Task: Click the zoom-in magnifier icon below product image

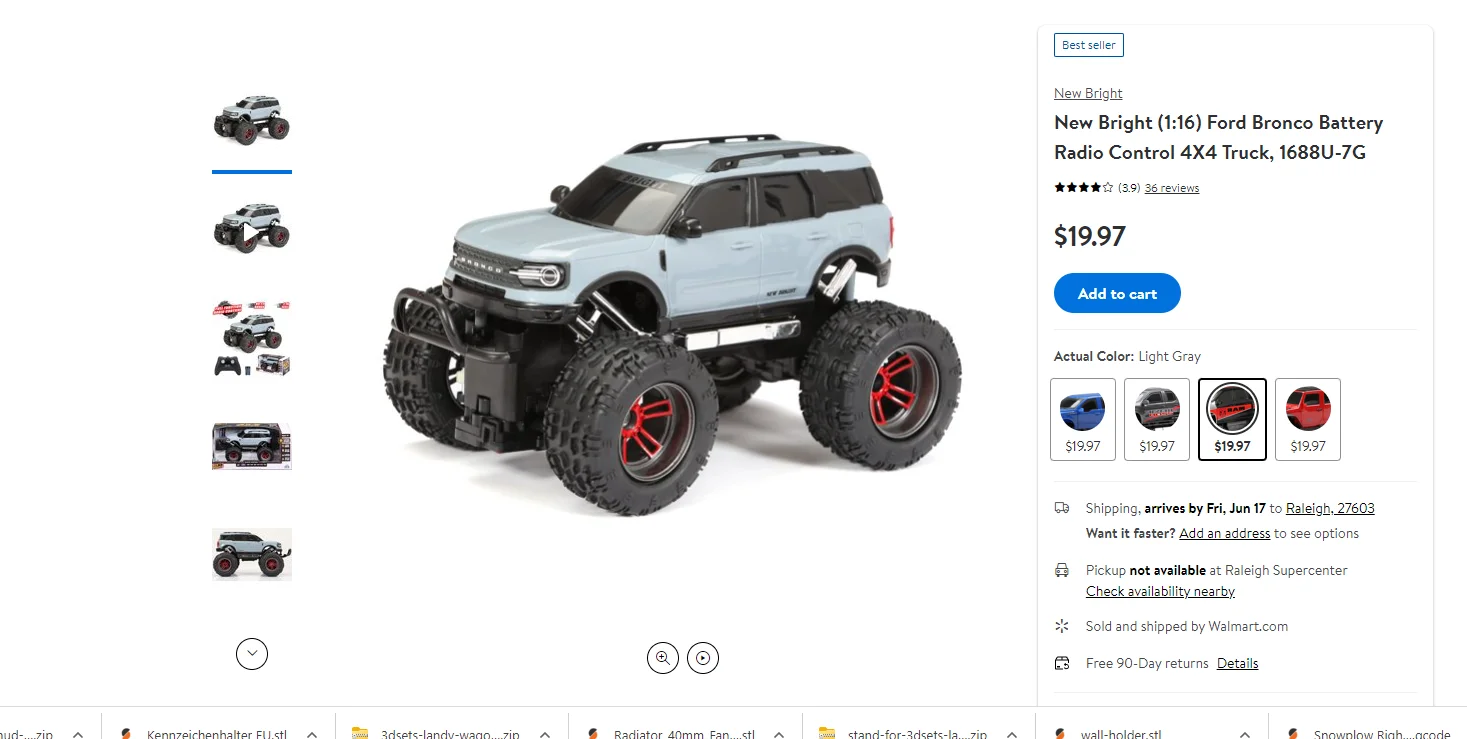Action: click(662, 658)
